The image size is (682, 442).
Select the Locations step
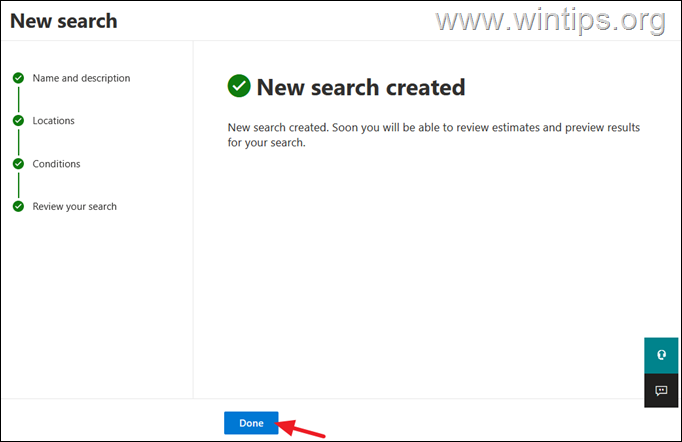click(x=53, y=121)
